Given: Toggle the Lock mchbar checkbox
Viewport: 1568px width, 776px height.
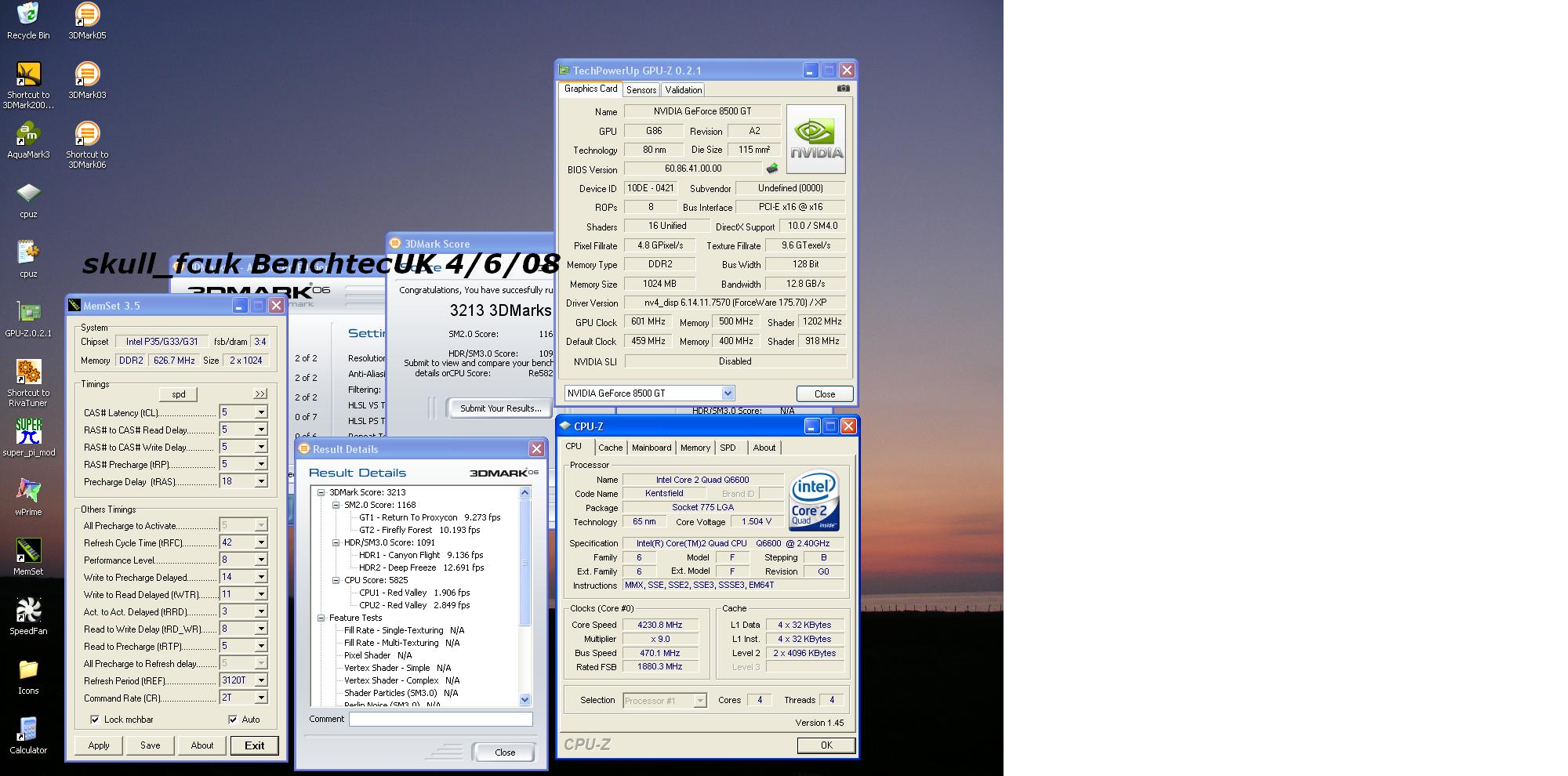Looking at the screenshot, I should coord(95,720).
